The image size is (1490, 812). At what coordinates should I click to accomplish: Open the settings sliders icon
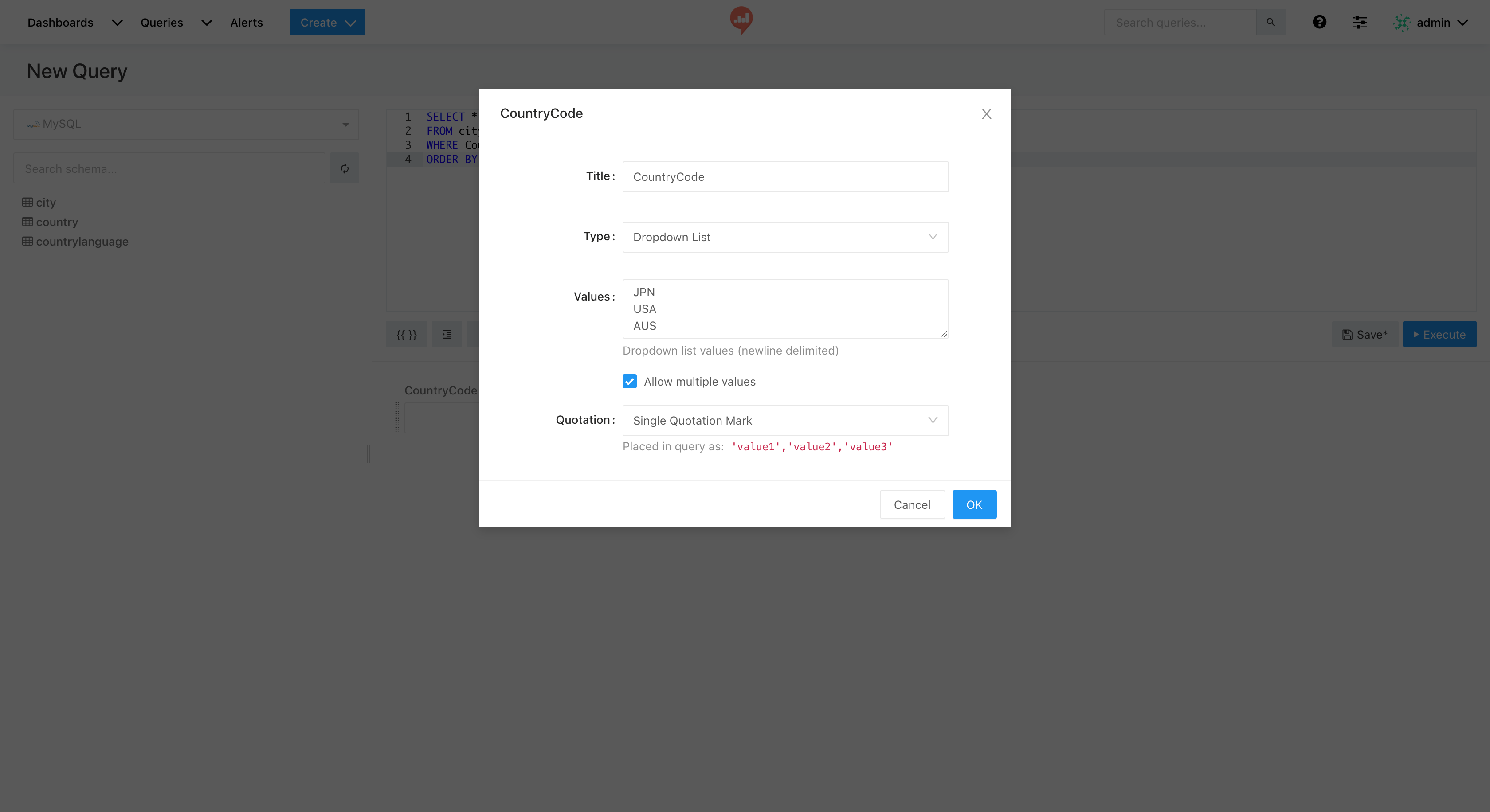tap(1359, 23)
